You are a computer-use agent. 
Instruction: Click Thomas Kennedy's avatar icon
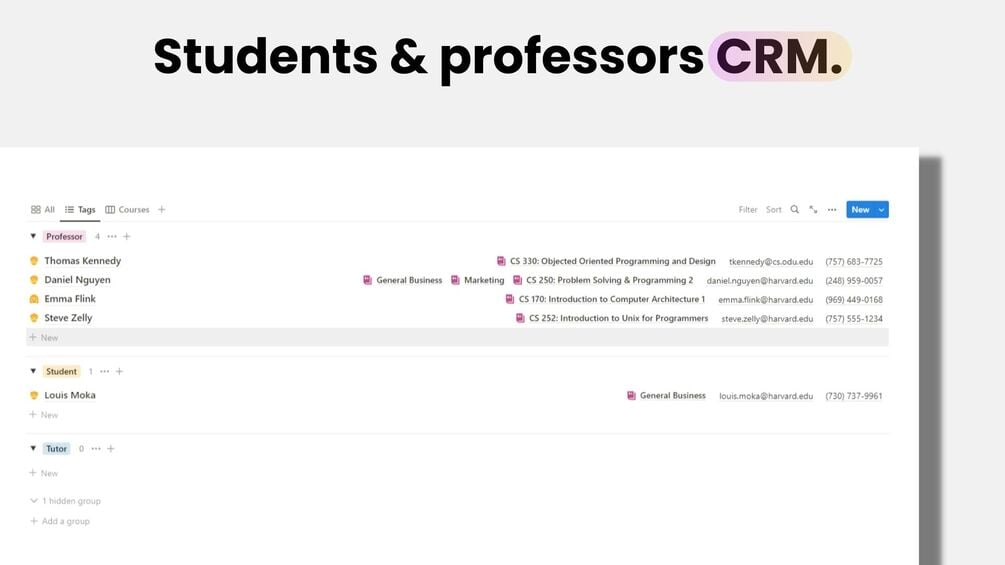tap(34, 261)
